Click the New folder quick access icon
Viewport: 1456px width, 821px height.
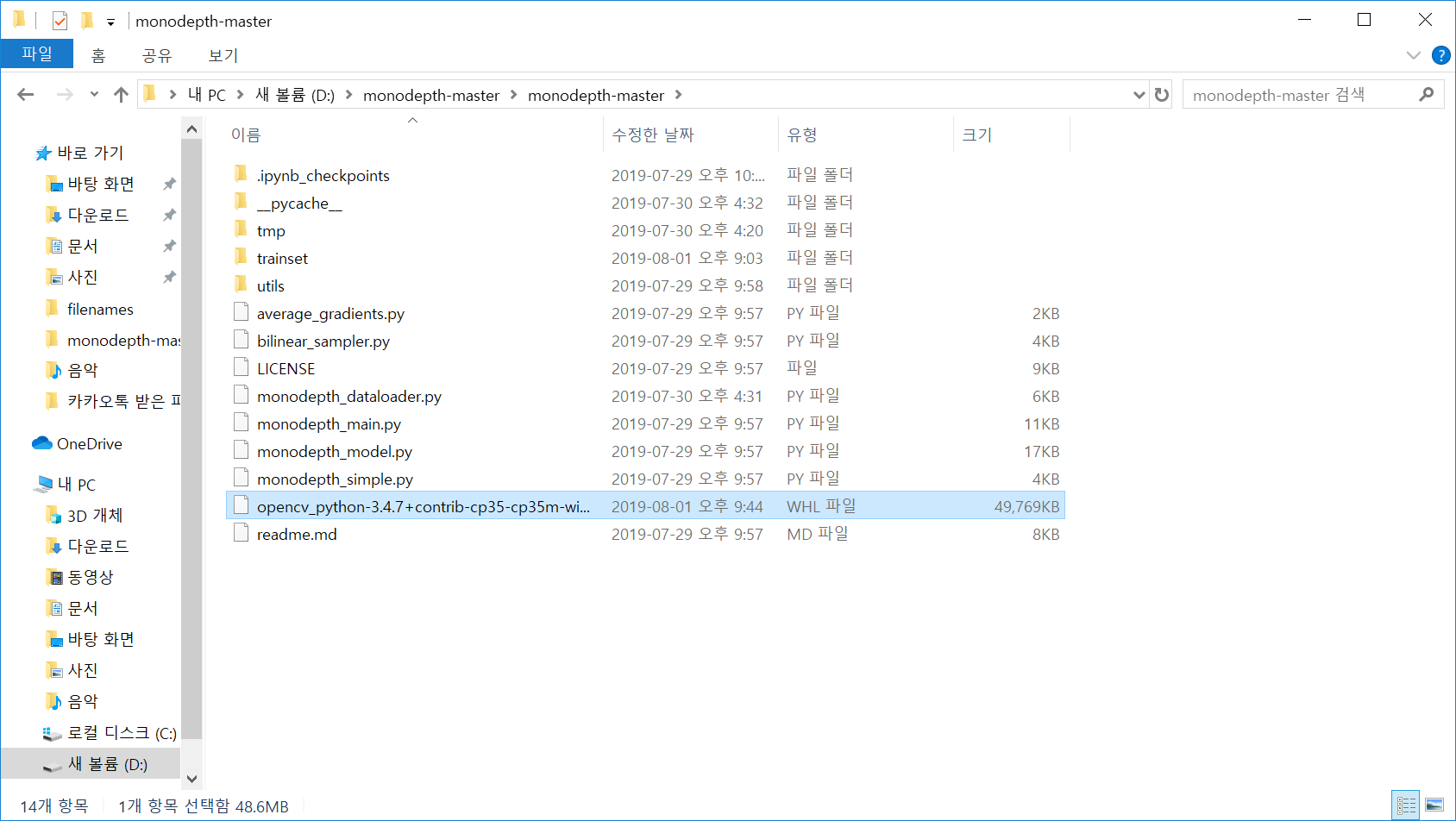[87, 21]
